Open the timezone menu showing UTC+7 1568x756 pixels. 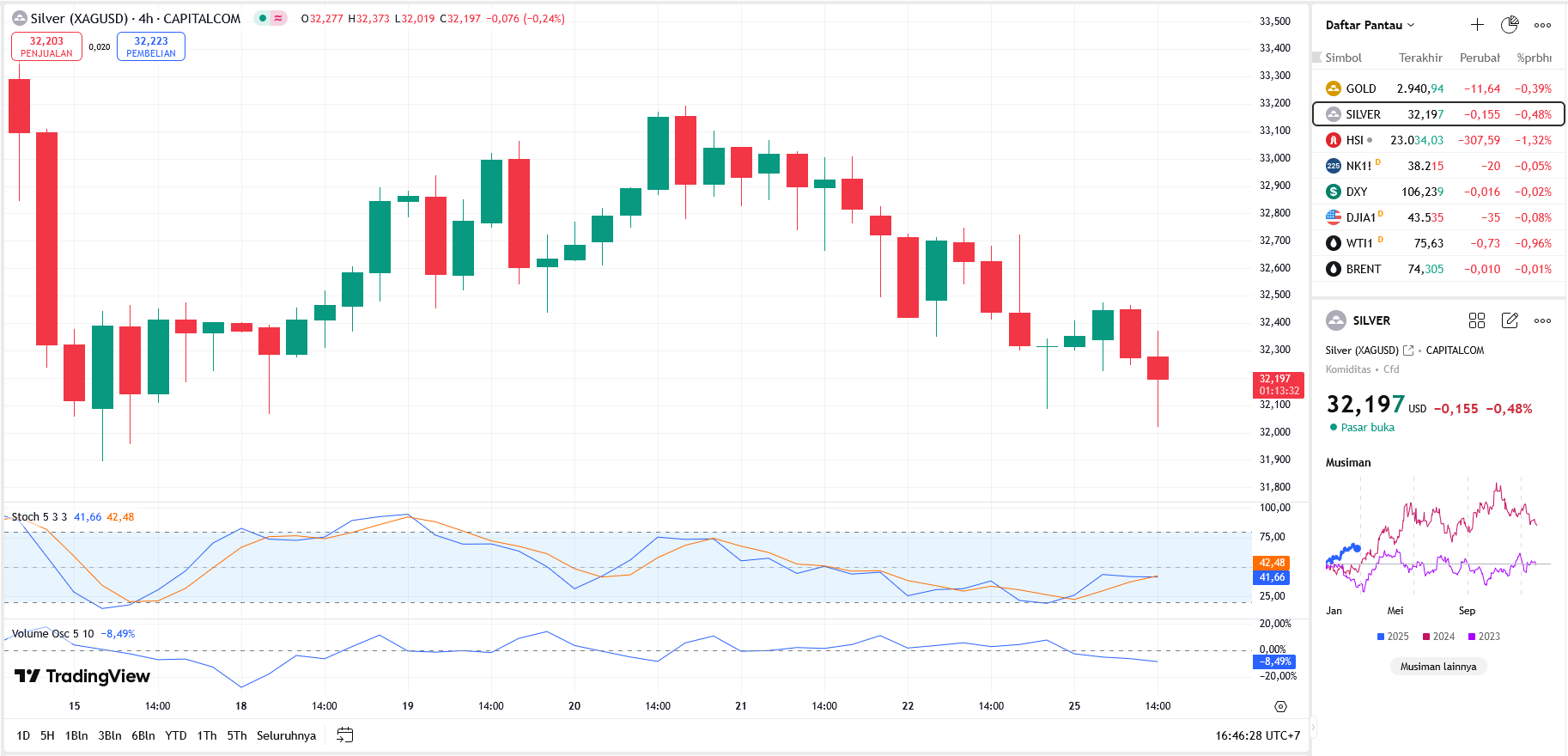point(1257,735)
